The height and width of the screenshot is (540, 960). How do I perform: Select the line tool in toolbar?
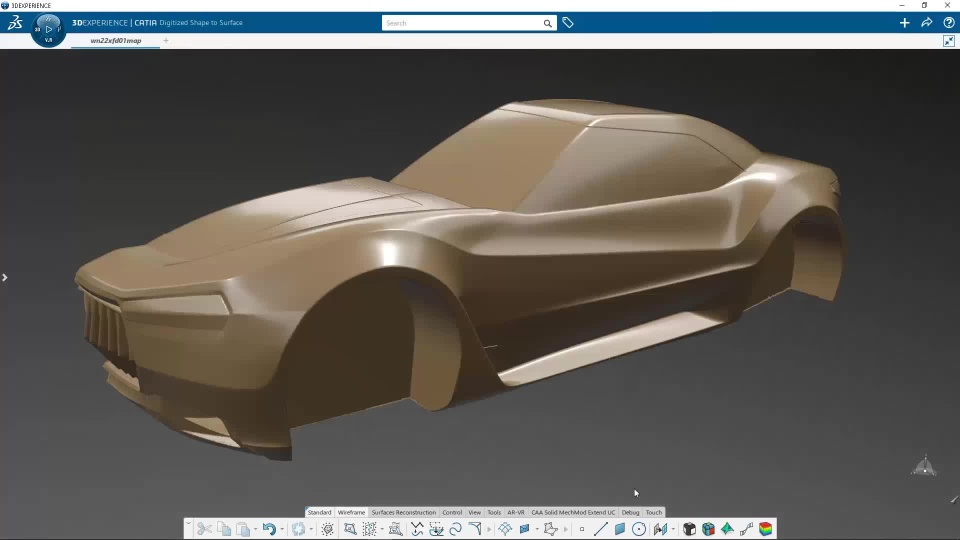coord(600,529)
